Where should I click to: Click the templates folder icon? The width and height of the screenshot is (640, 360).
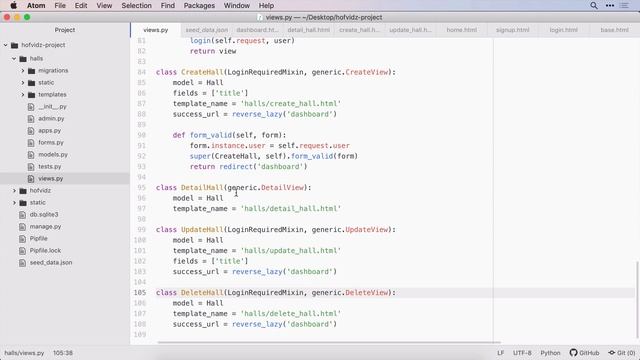pos(31,95)
